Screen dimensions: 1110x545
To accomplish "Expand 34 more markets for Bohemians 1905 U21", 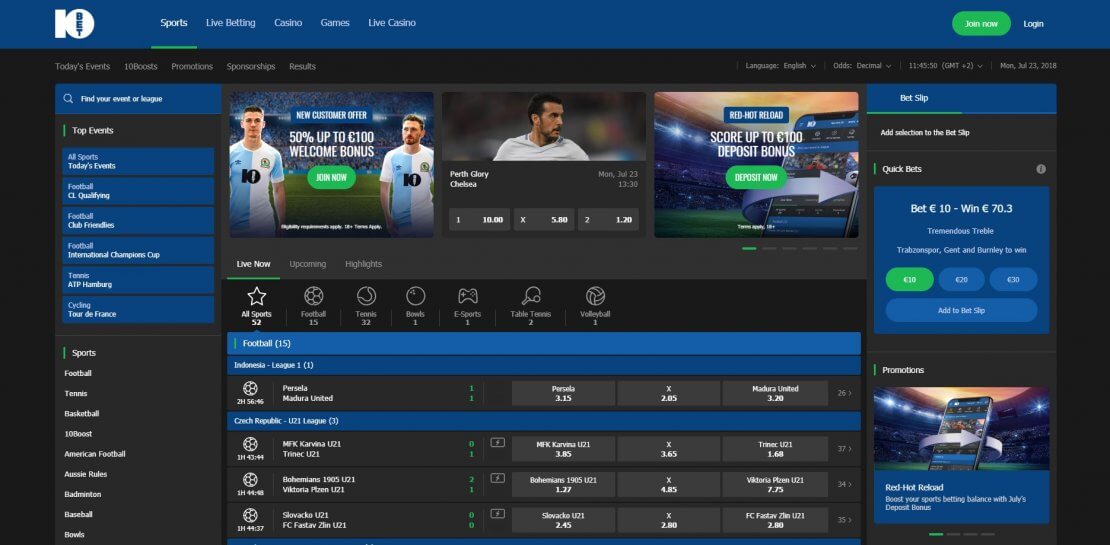I will pos(844,485).
